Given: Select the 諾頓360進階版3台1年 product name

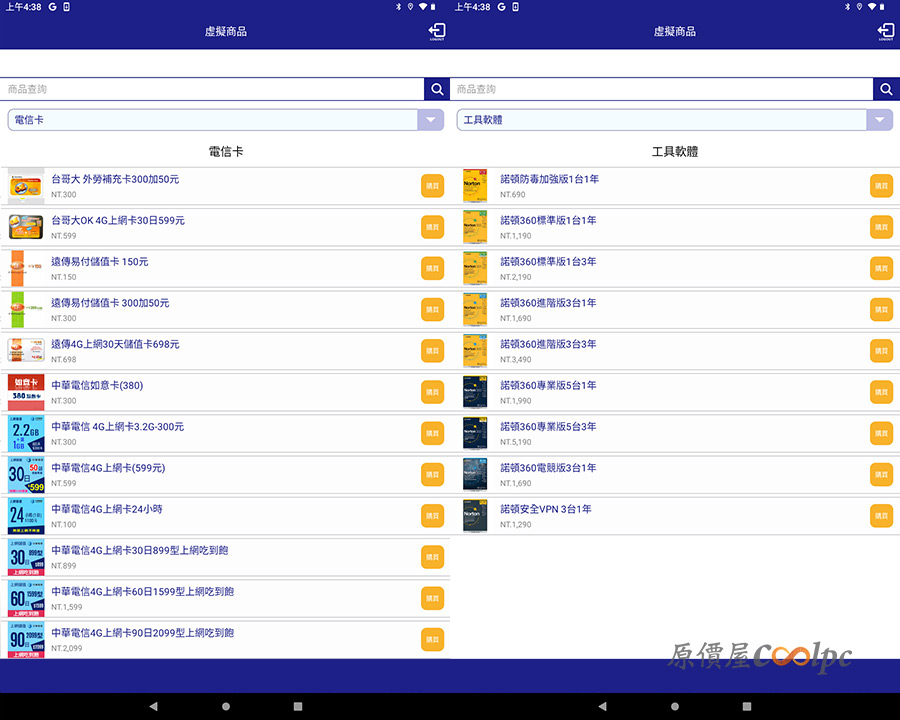Looking at the screenshot, I should pyautogui.click(x=548, y=303).
